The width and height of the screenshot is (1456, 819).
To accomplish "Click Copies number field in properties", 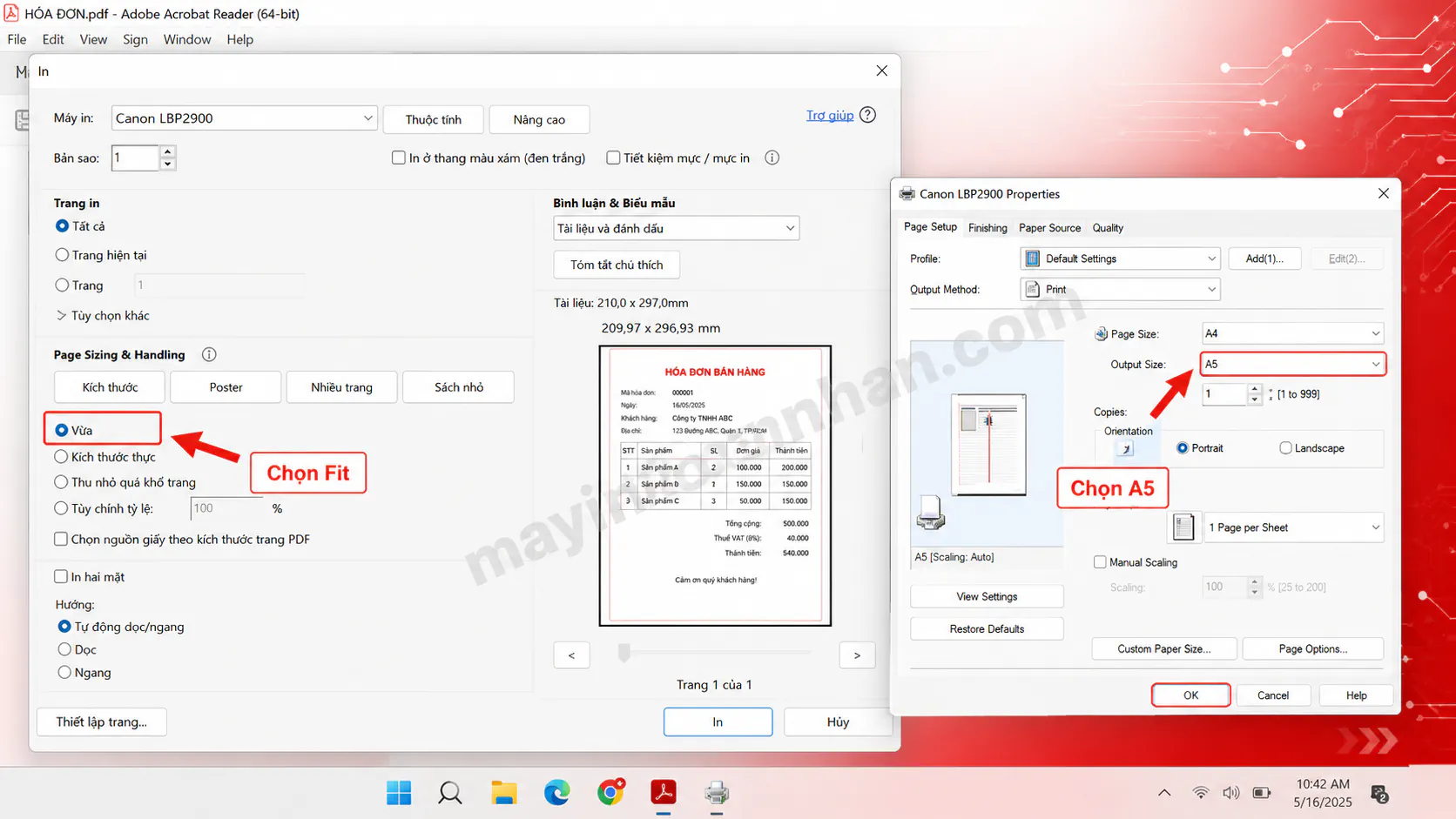I will pos(1224,394).
